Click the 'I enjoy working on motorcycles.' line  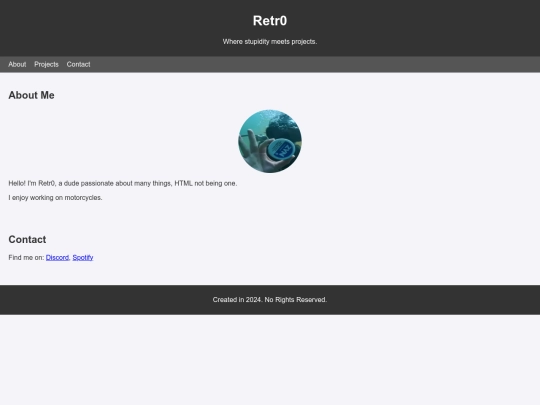point(55,198)
